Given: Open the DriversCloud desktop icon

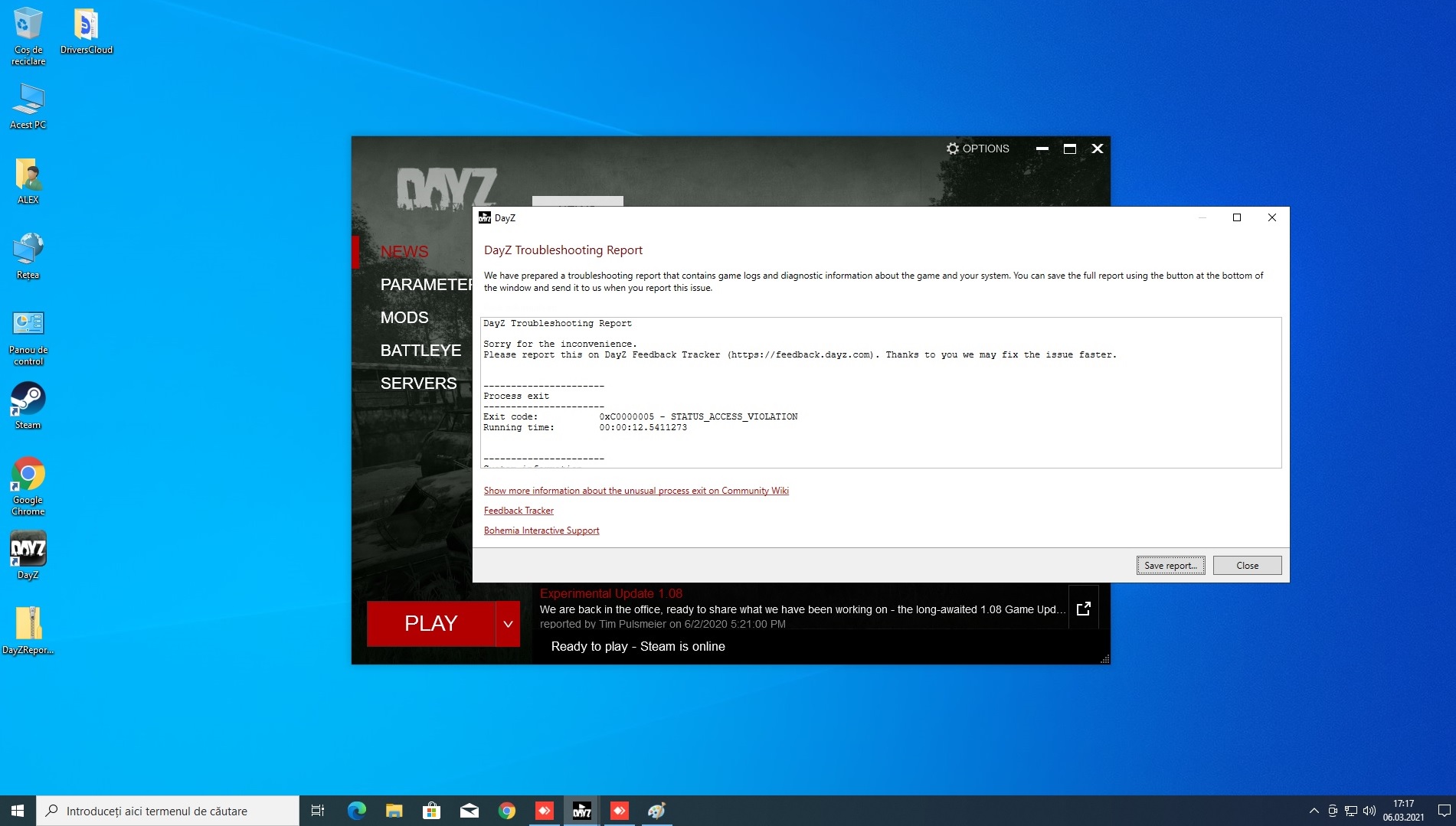Looking at the screenshot, I should pyautogui.click(x=87, y=31).
